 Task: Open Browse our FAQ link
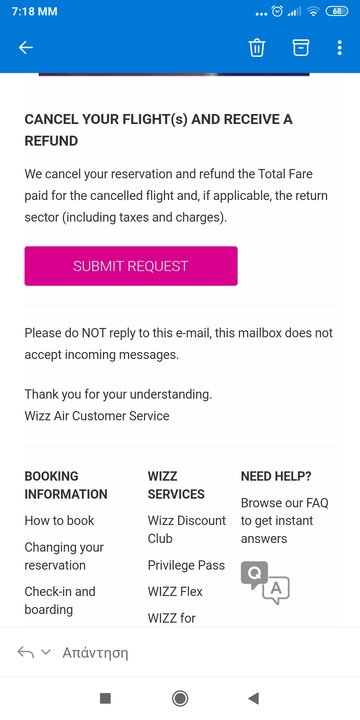tap(285, 521)
